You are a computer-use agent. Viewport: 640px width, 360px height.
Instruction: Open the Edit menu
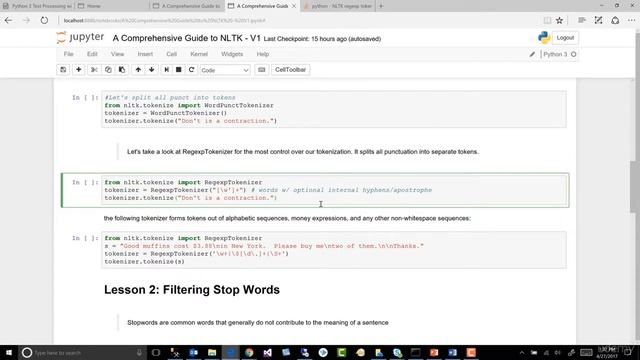pos(92,54)
